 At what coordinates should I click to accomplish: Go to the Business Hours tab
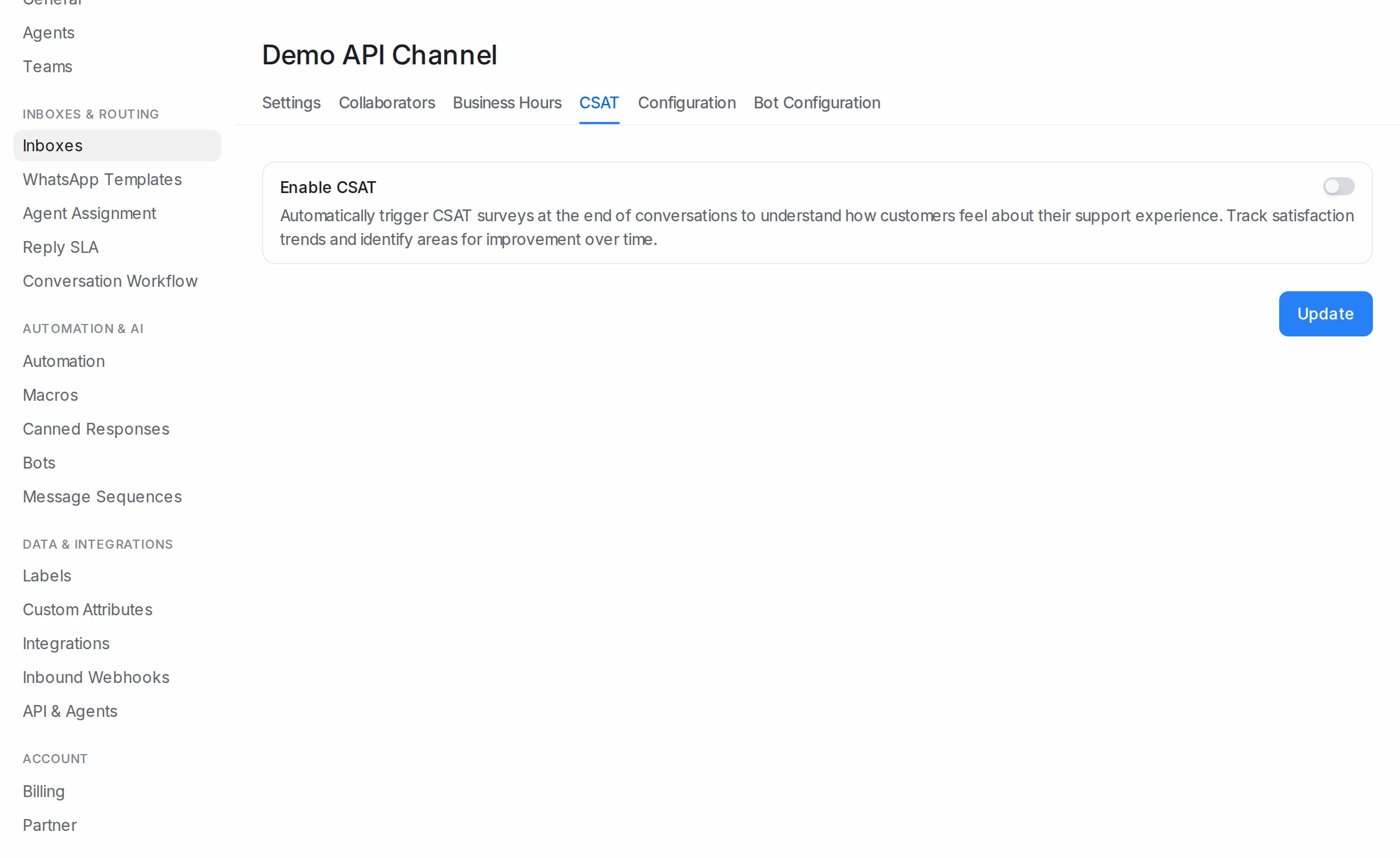[507, 103]
